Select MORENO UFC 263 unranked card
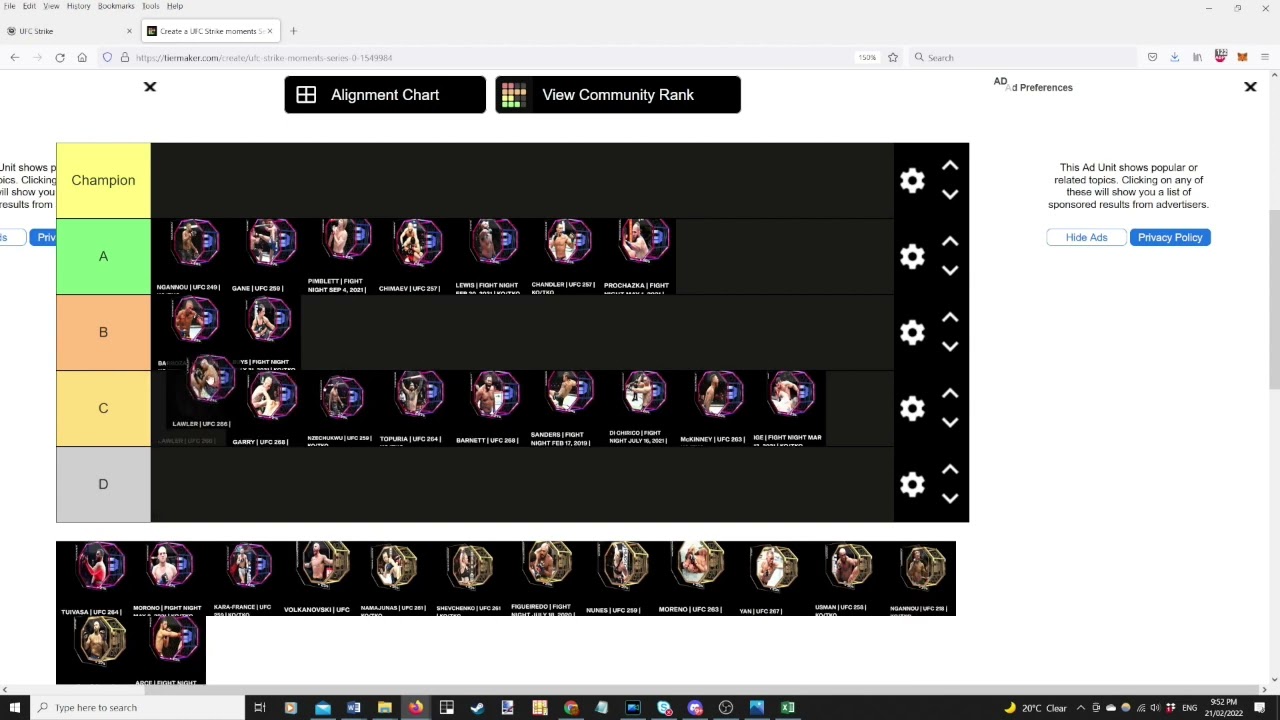 [693, 579]
